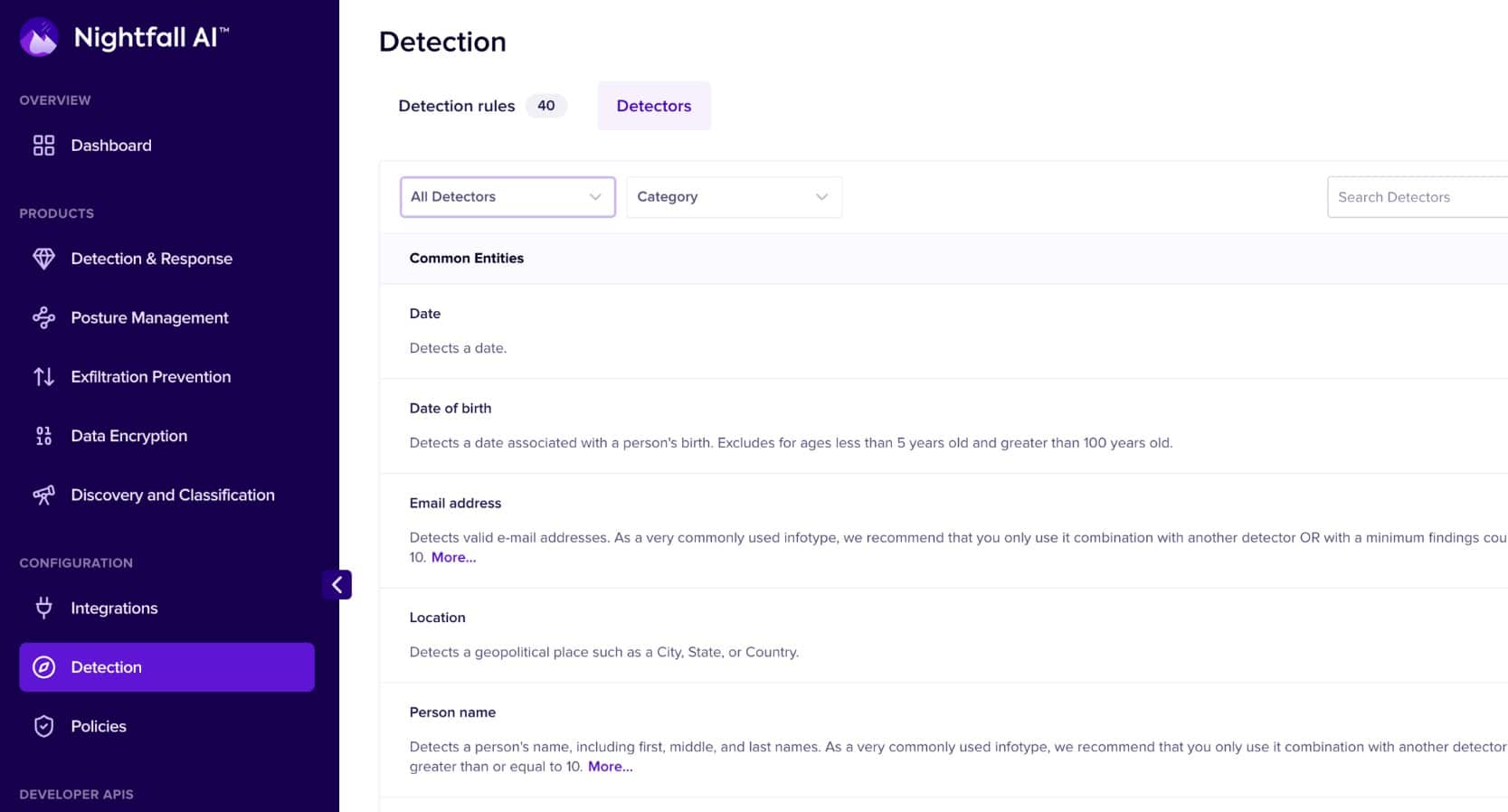Click the Nightfall AI brand name
The image size is (1508, 812).
[x=151, y=37]
